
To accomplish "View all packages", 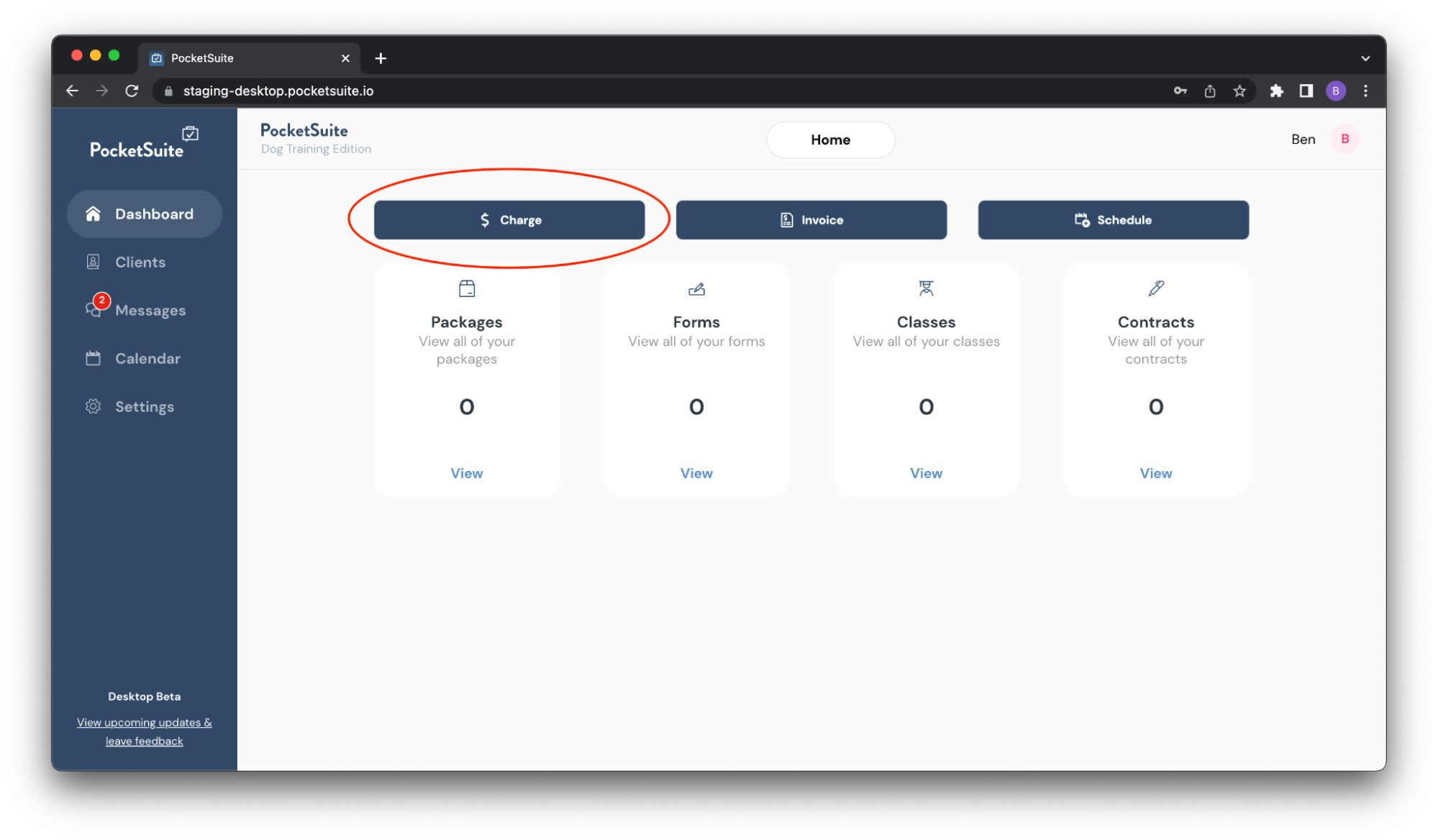I will [466, 473].
